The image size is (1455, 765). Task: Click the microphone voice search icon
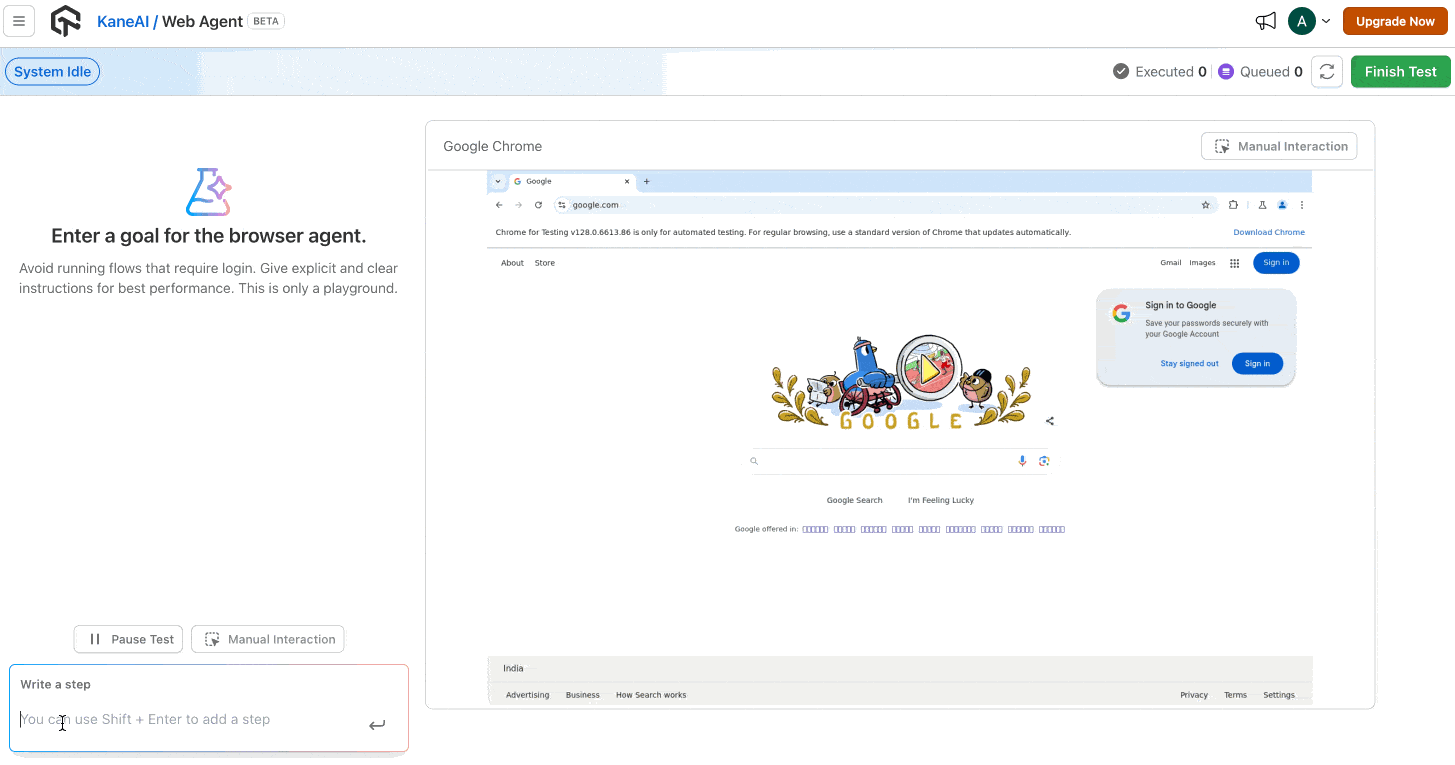[1022, 461]
